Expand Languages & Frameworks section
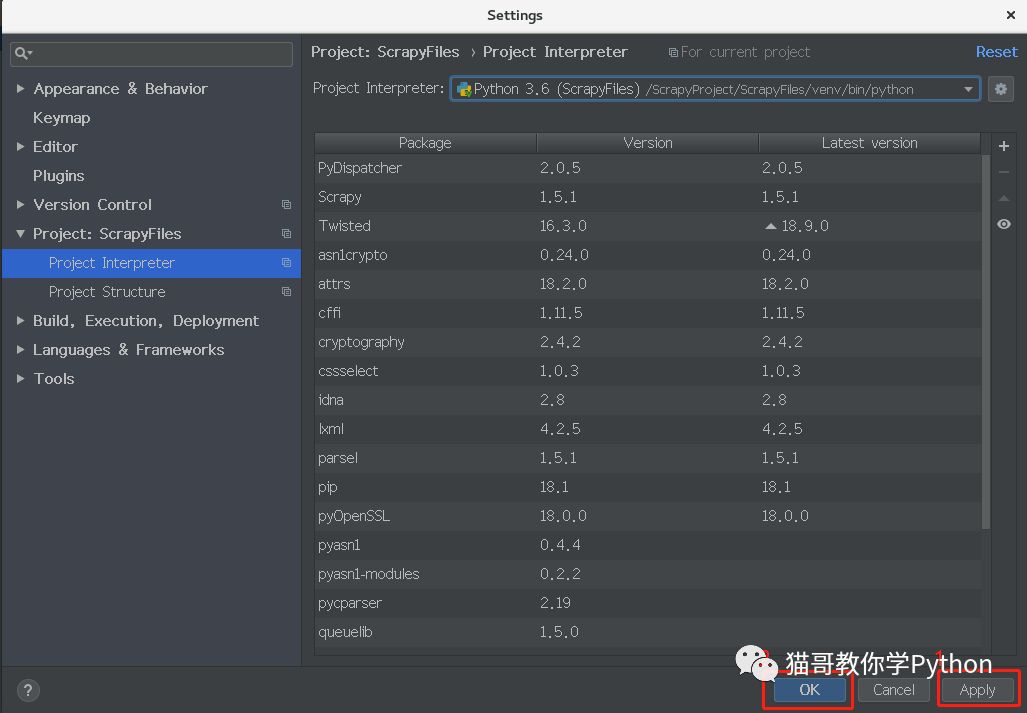Image resolution: width=1027 pixels, height=713 pixels. point(20,350)
